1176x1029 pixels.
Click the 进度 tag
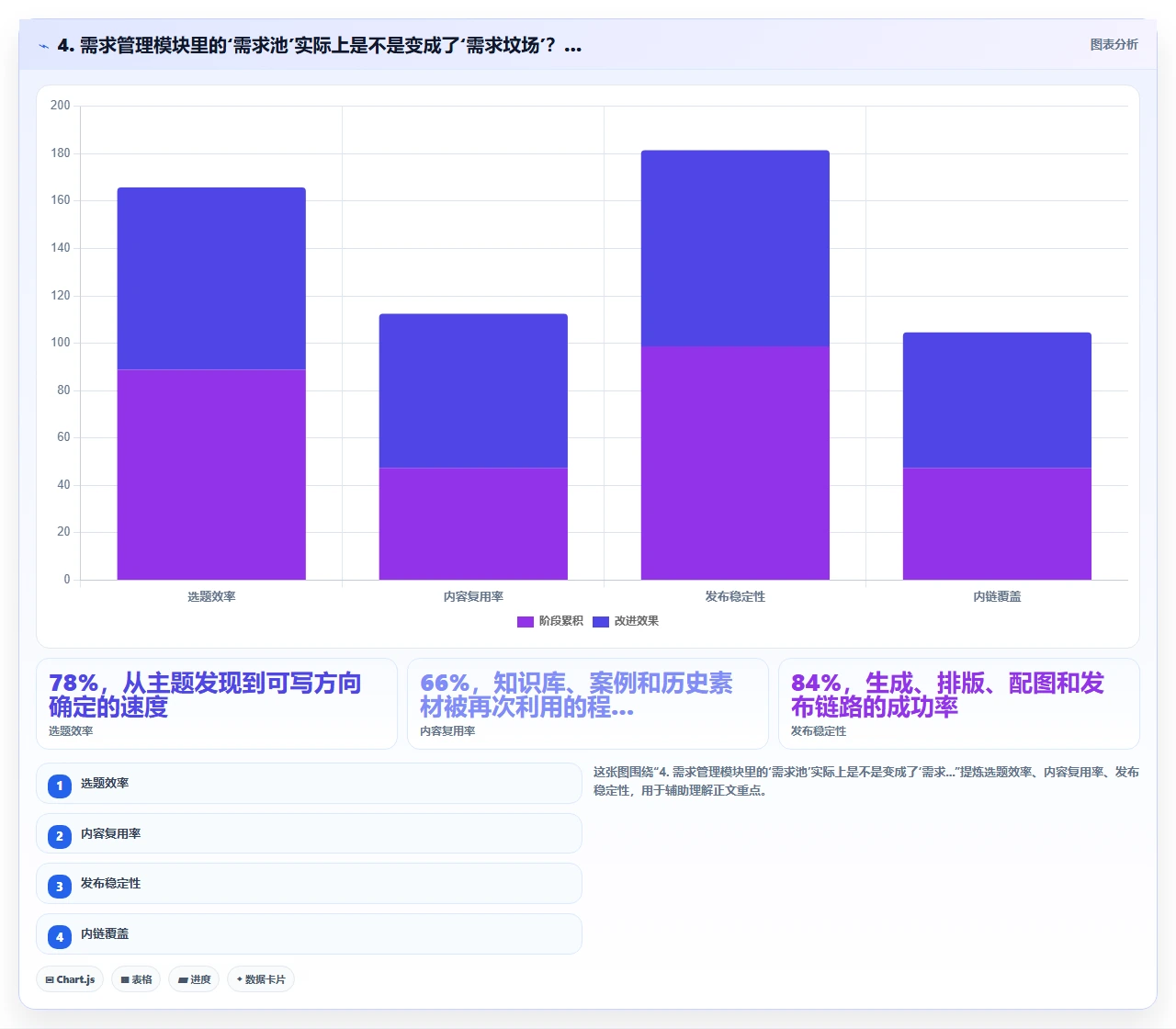194,979
